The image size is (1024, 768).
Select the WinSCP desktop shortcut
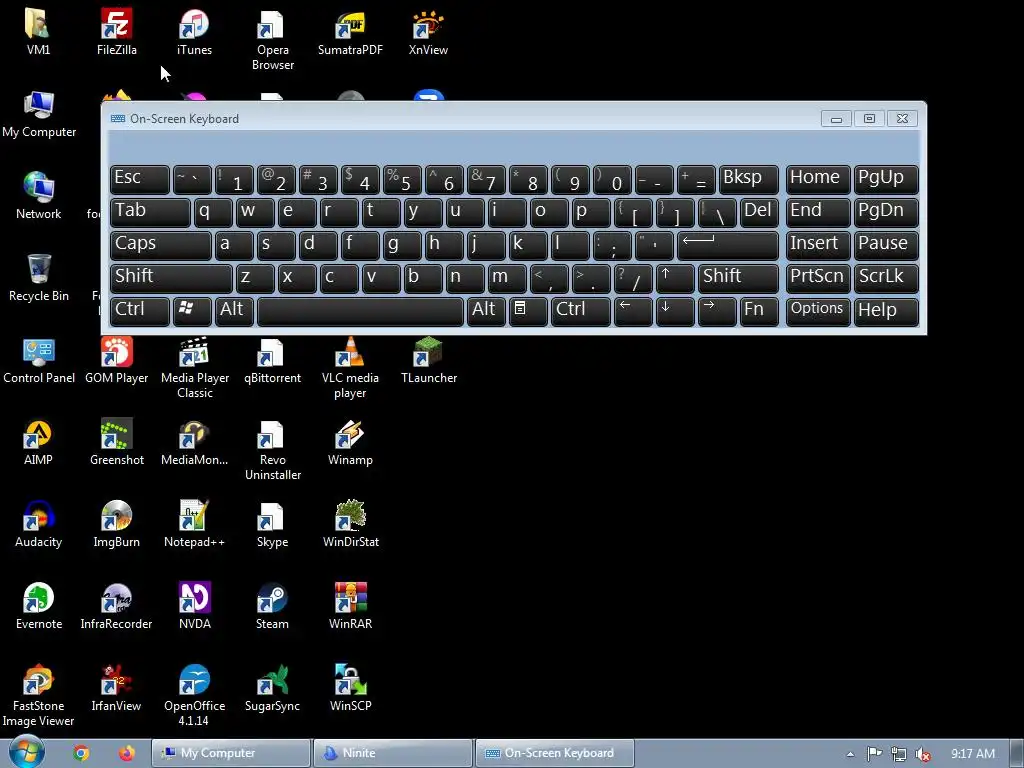pyautogui.click(x=350, y=690)
